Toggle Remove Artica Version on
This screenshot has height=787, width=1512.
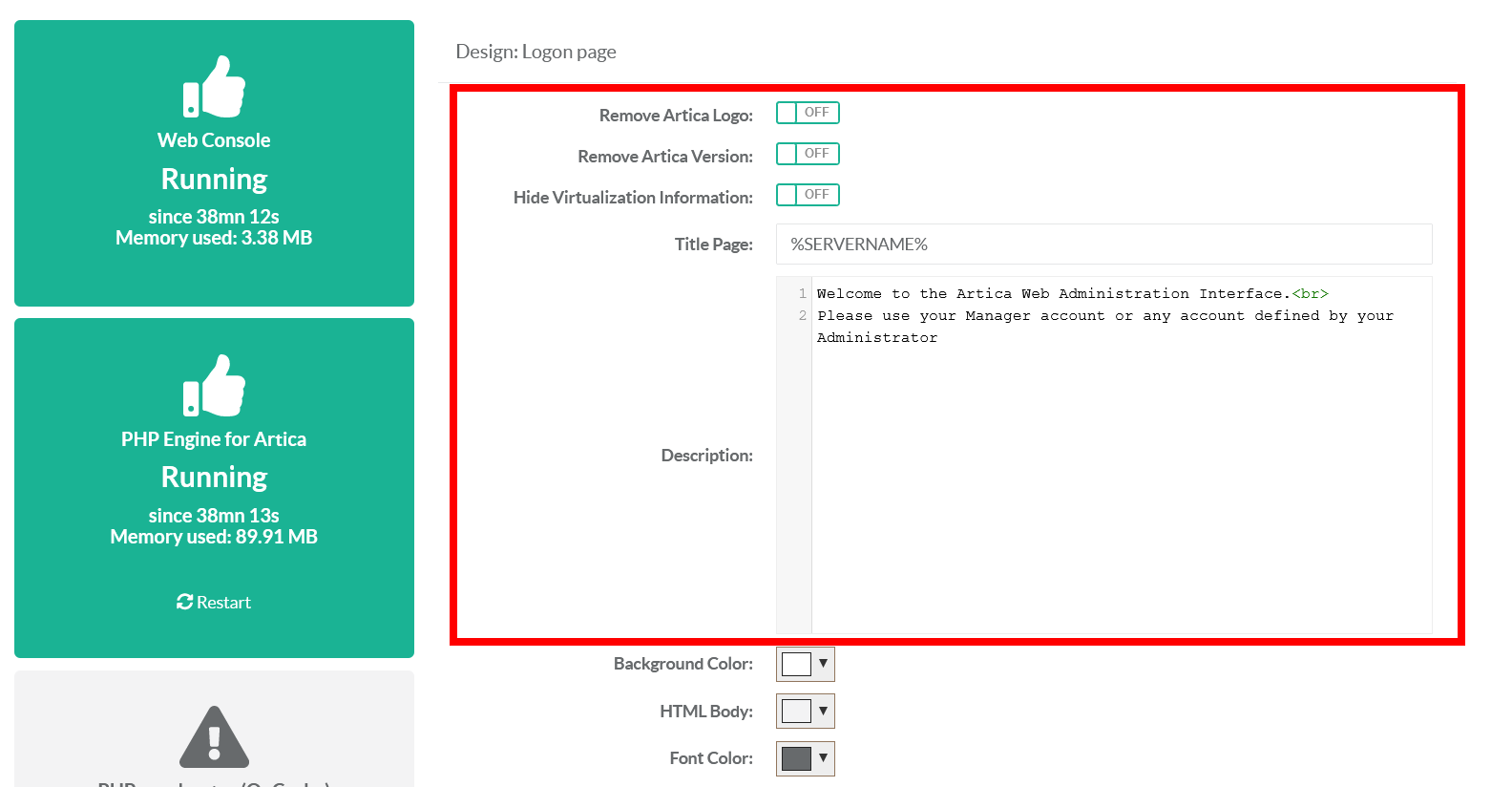coord(807,154)
